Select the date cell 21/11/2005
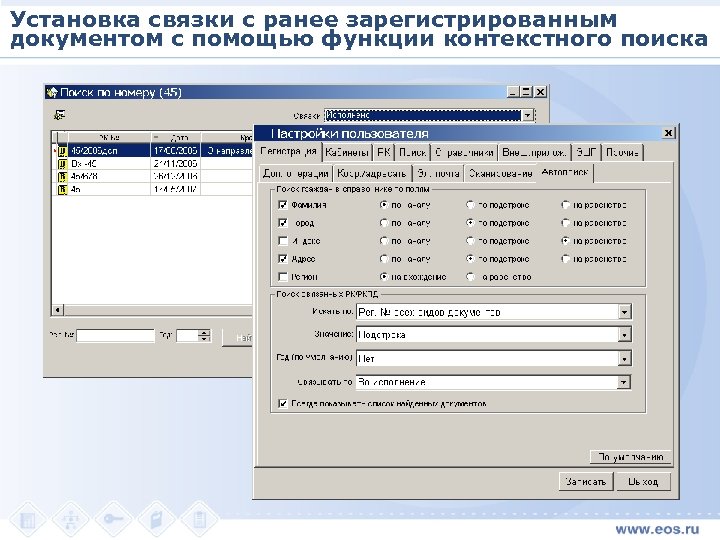The height and width of the screenshot is (540, 720). (175, 164)
